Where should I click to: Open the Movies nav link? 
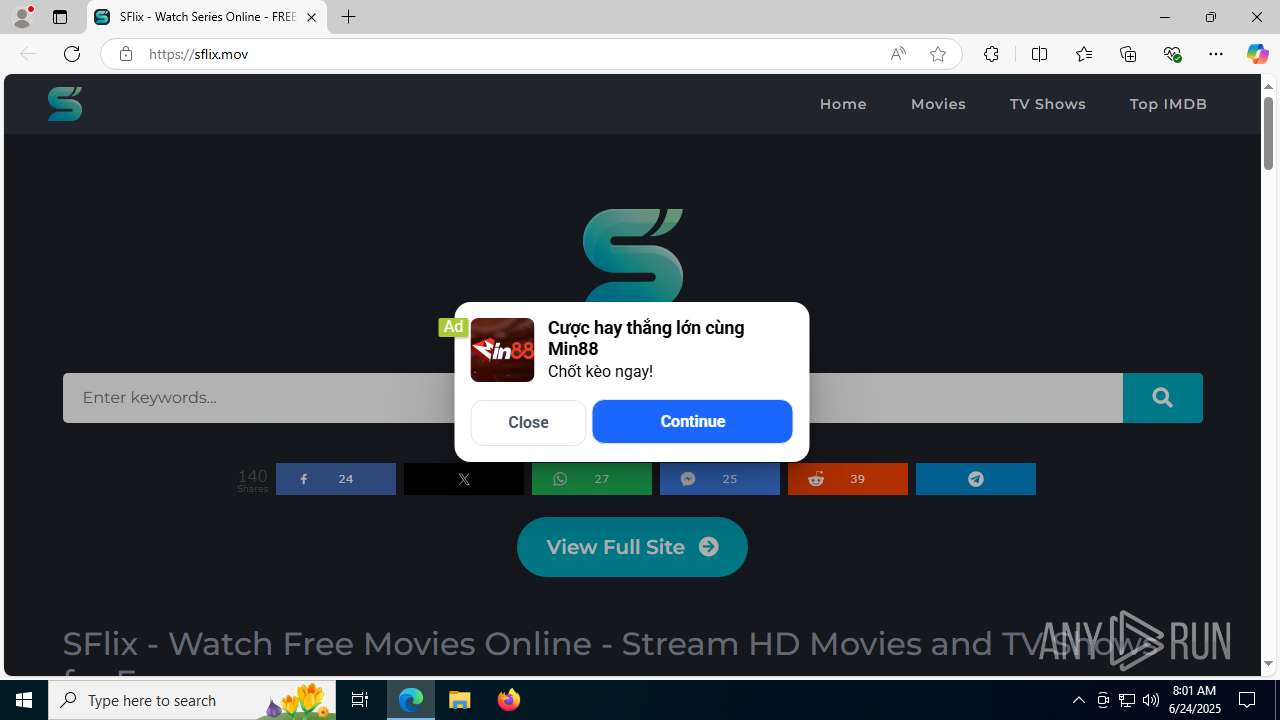(x=938, y=104)
